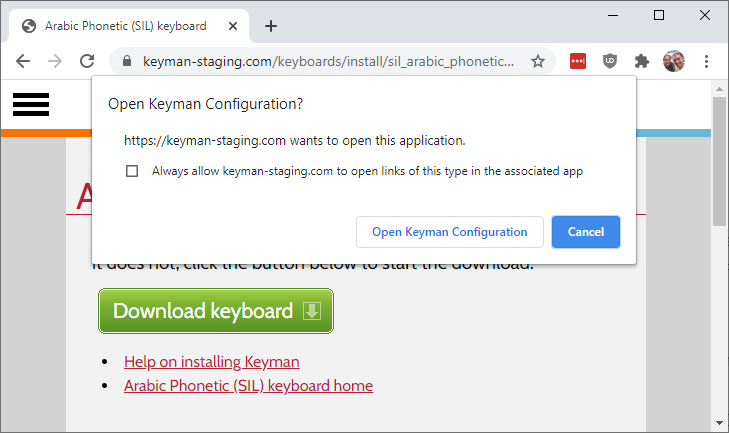Click the browser forward arrow
The width and height of the screenshot is (729, 433).
(55, 61)
